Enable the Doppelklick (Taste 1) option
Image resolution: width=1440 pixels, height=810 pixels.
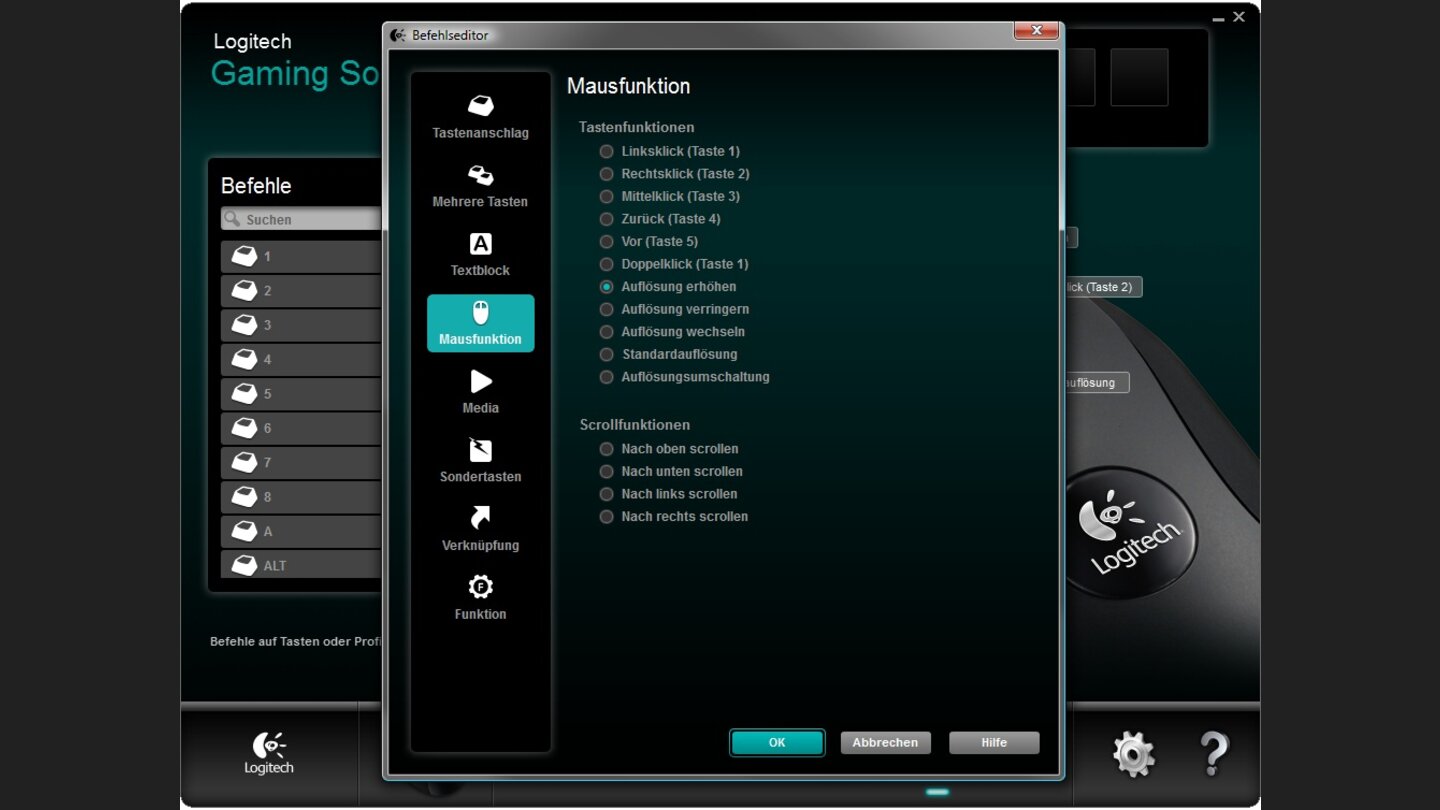pos(606,265)
